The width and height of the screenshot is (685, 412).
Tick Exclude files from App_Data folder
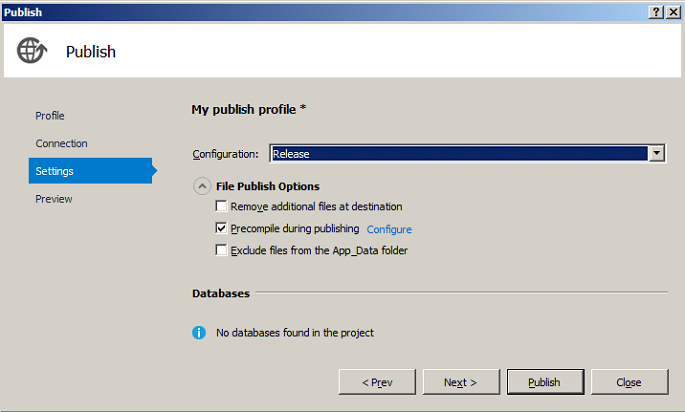click(x=222, y=250)
